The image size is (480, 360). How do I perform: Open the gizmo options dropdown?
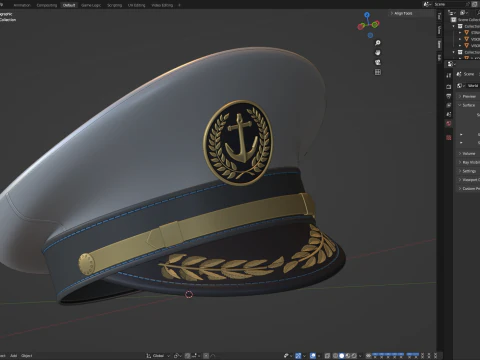[x=304, y=355]
